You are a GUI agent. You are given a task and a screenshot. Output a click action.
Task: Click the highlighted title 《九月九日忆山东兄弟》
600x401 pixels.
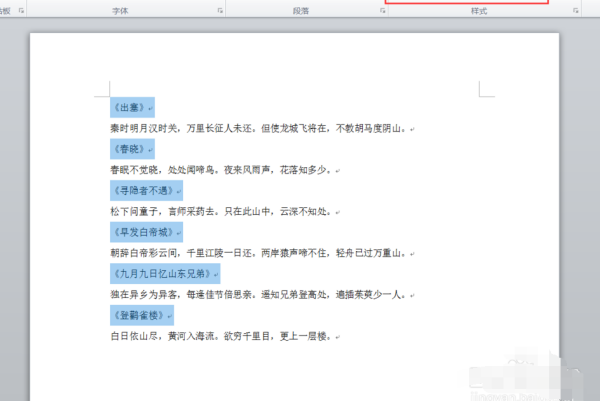click(x=164, y=273)
